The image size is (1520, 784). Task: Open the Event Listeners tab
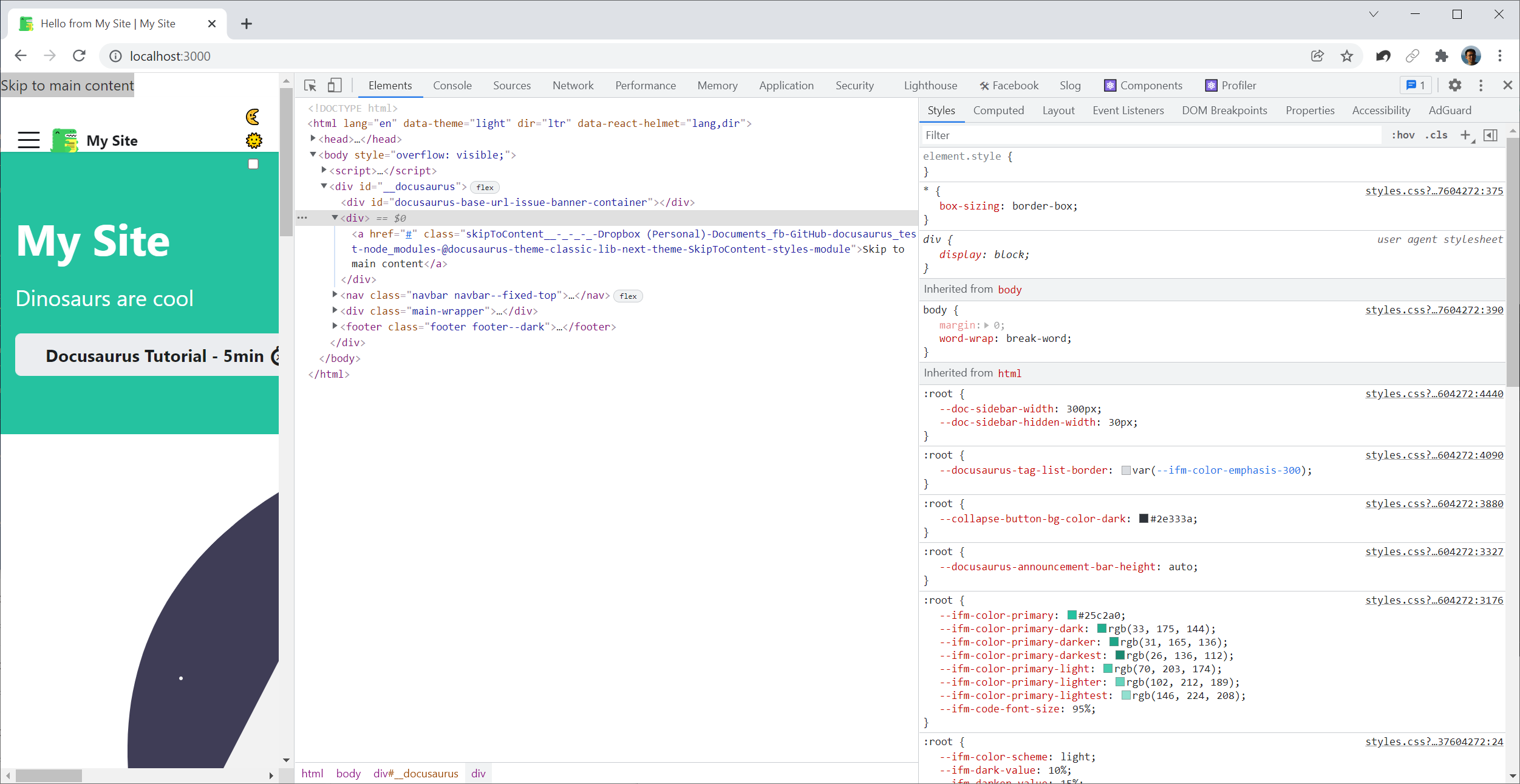point(1128,111)
